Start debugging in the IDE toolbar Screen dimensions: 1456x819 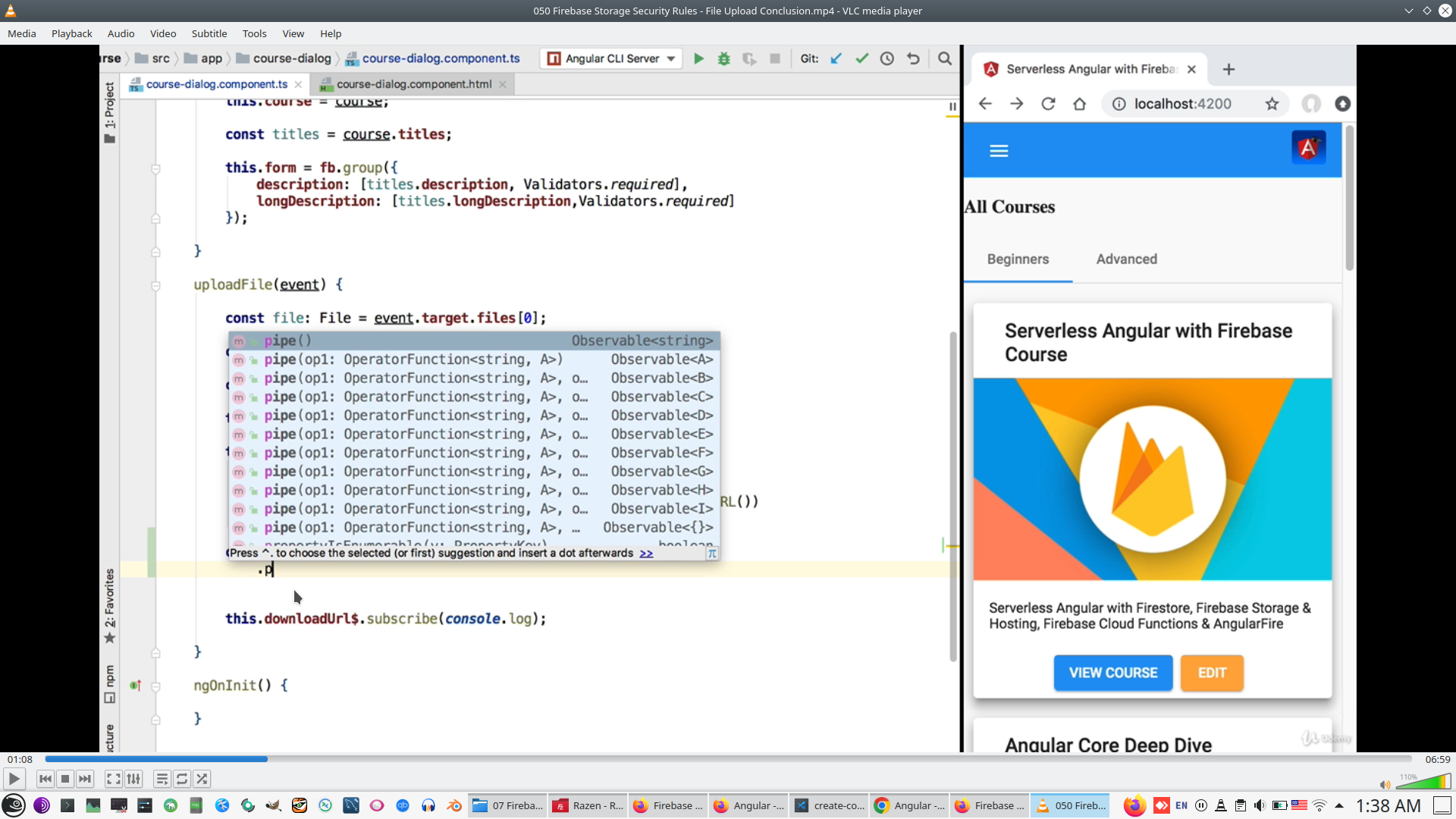pos(724,58)
